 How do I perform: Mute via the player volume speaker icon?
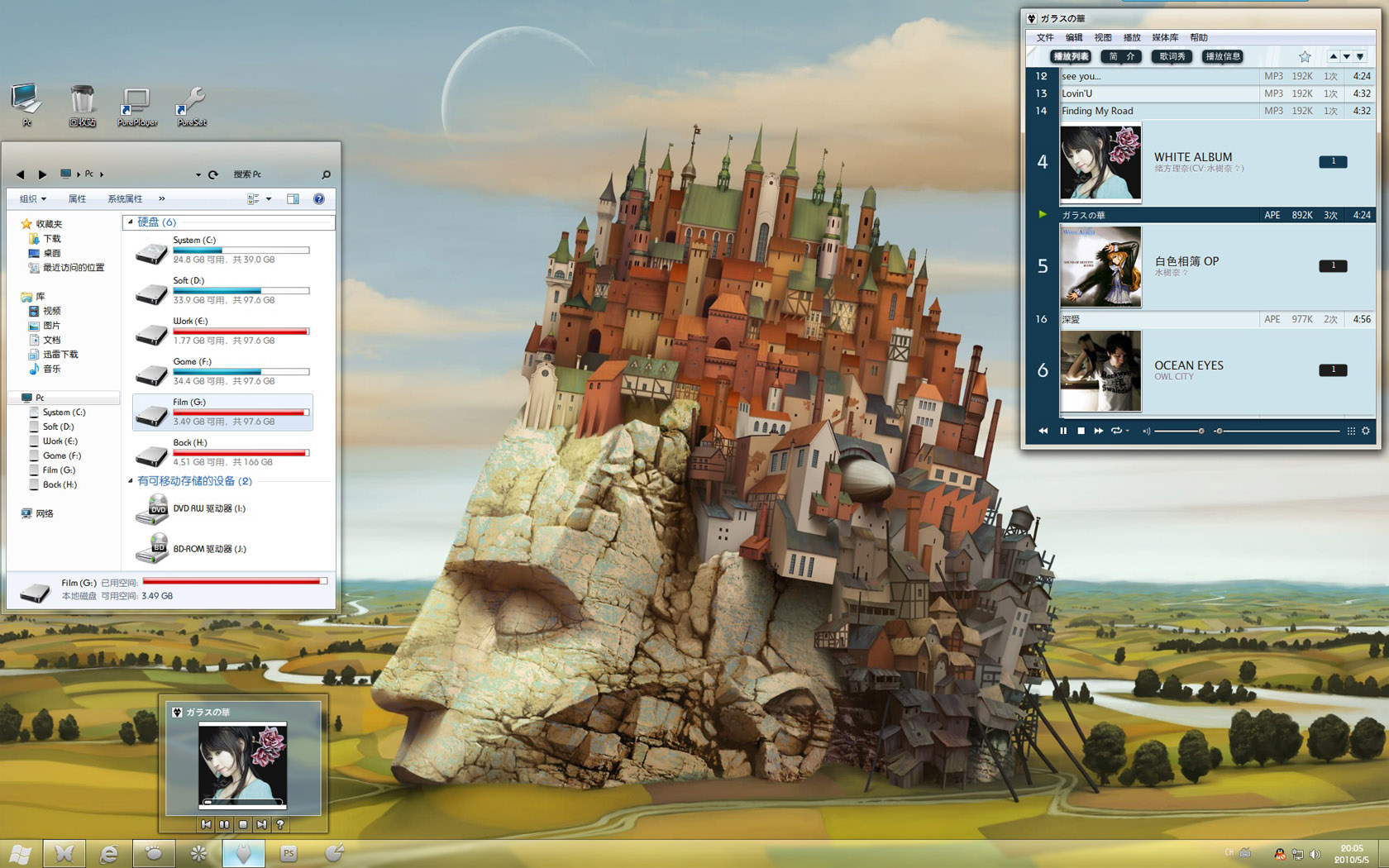coord(1146,431)
